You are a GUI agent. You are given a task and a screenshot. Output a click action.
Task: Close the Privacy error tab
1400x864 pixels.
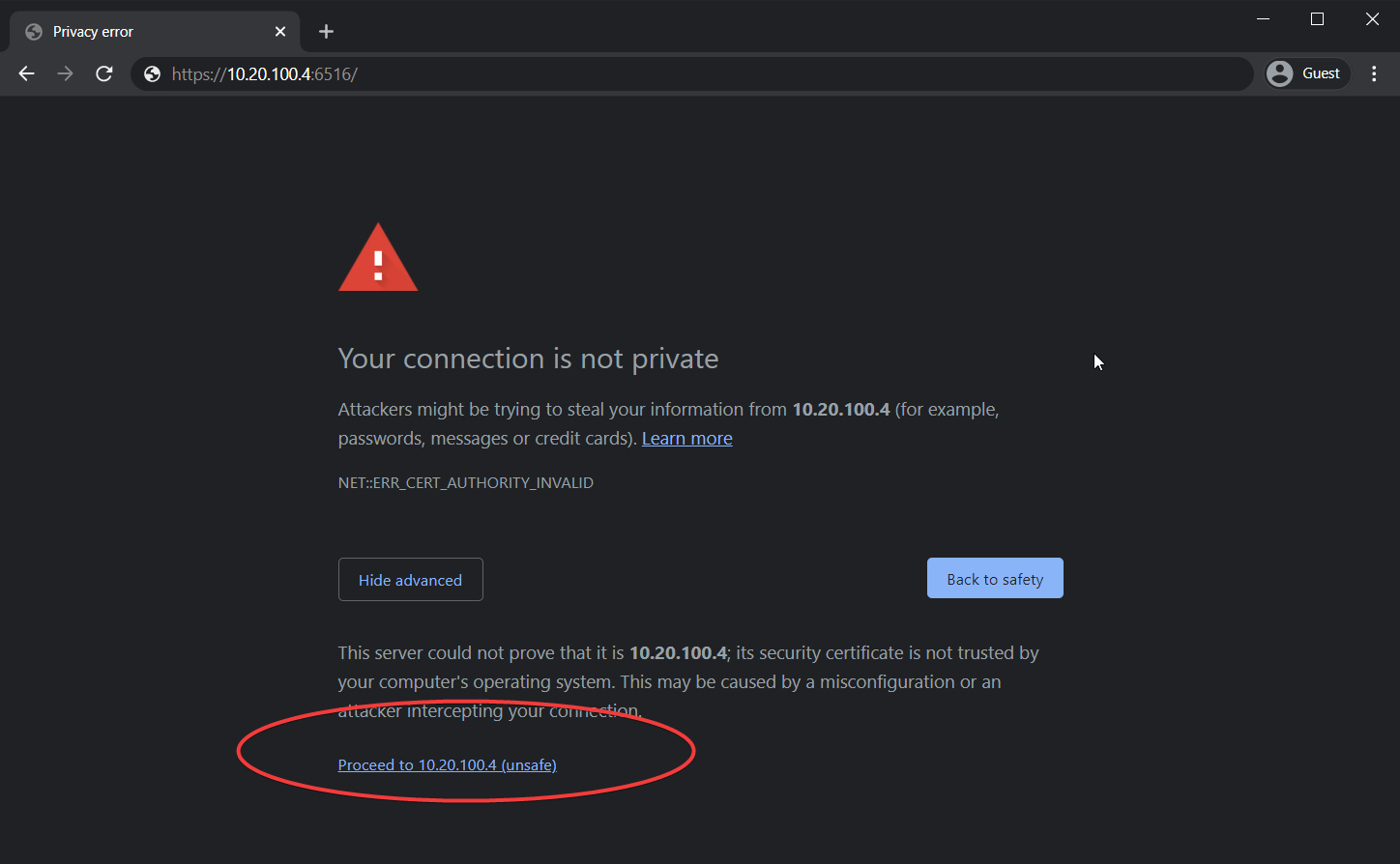coord(280,32)
